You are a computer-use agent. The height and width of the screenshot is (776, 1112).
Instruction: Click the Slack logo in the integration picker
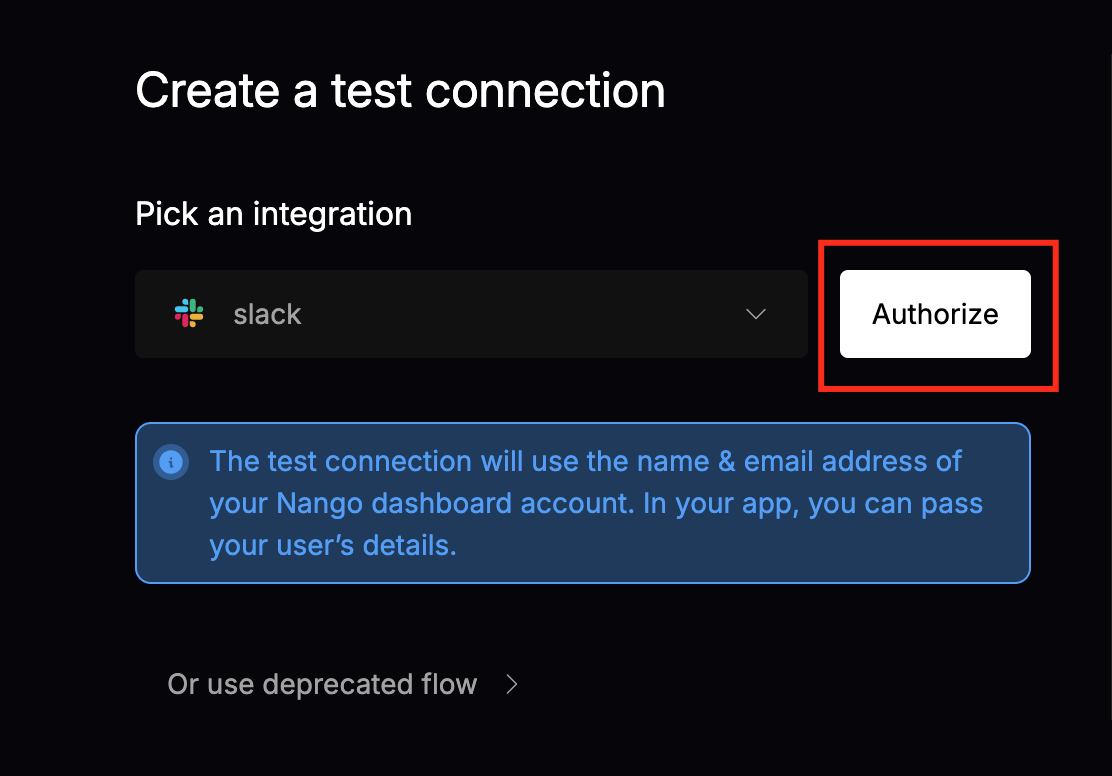pos(190,313)
